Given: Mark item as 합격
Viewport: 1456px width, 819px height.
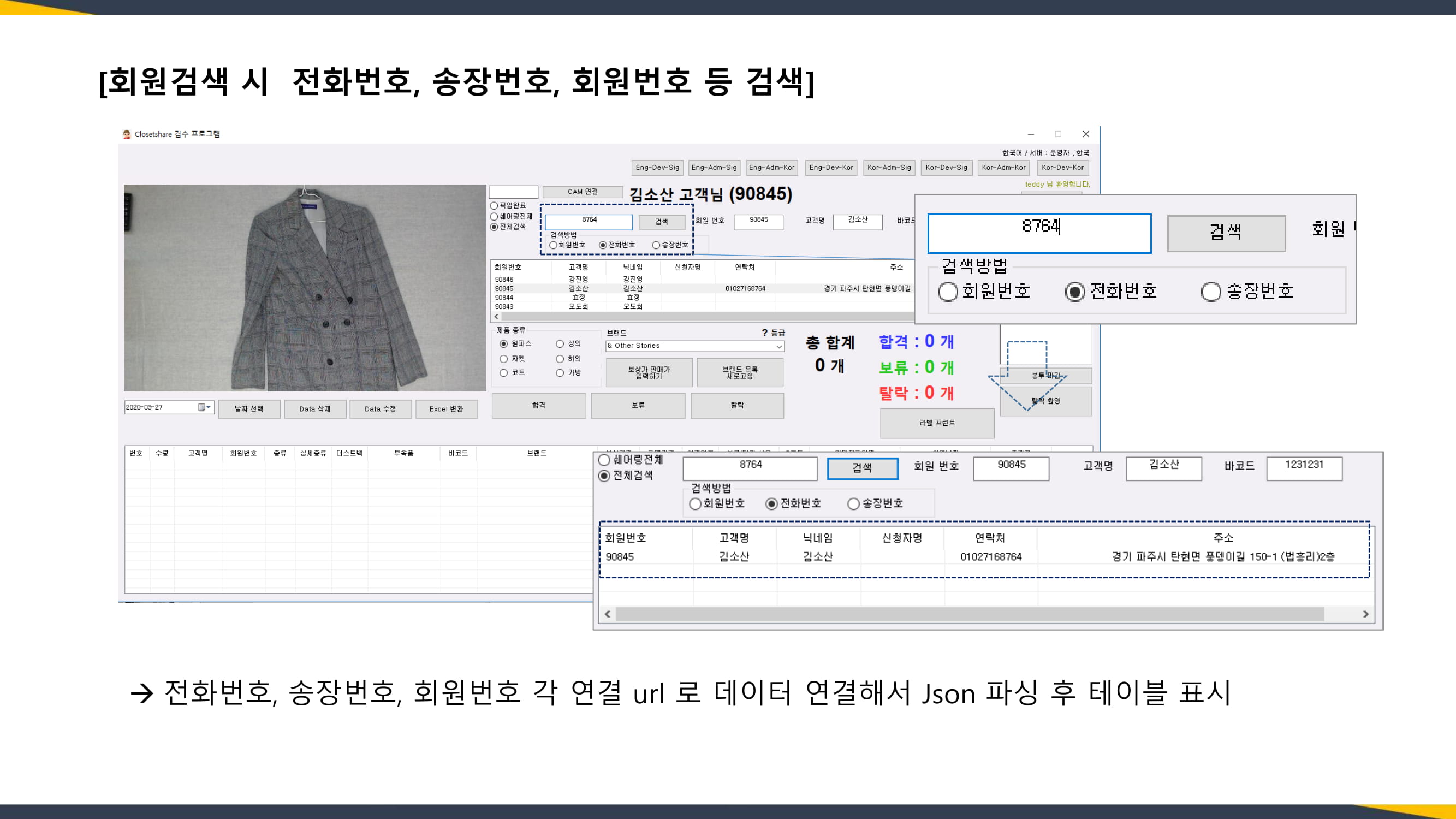Looking at the screenshot, I should coord(539,406).
